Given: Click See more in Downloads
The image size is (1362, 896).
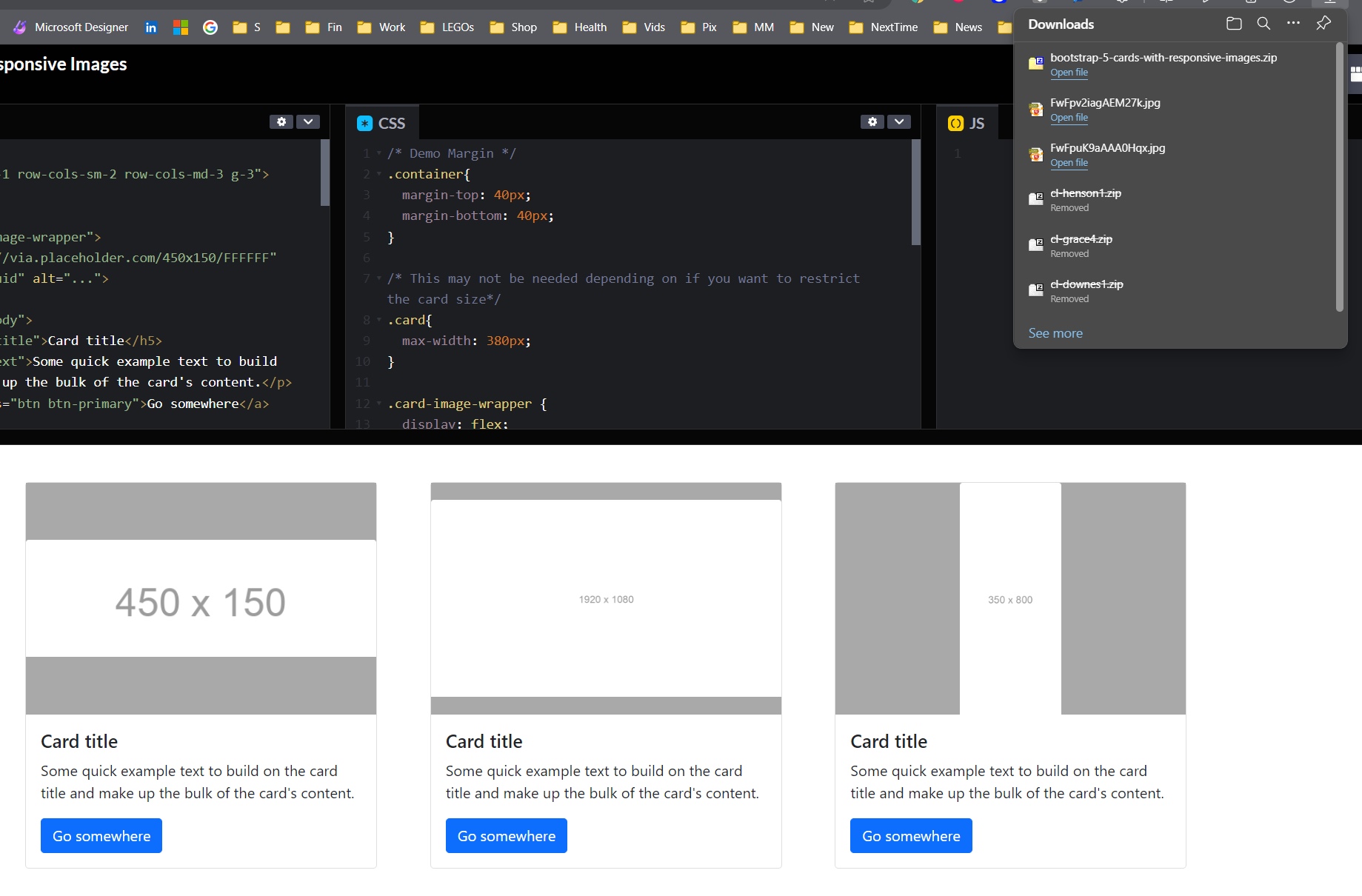Looking at the screenshot, I should [1055, 333].
